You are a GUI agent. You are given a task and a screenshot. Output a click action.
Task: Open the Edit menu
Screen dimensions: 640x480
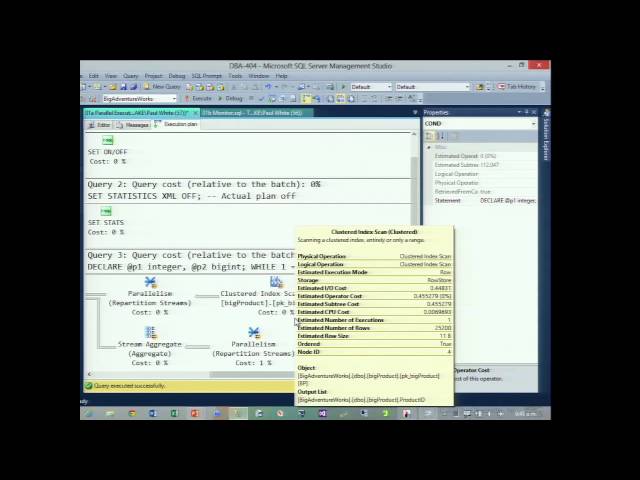click(x=93, y=76)
